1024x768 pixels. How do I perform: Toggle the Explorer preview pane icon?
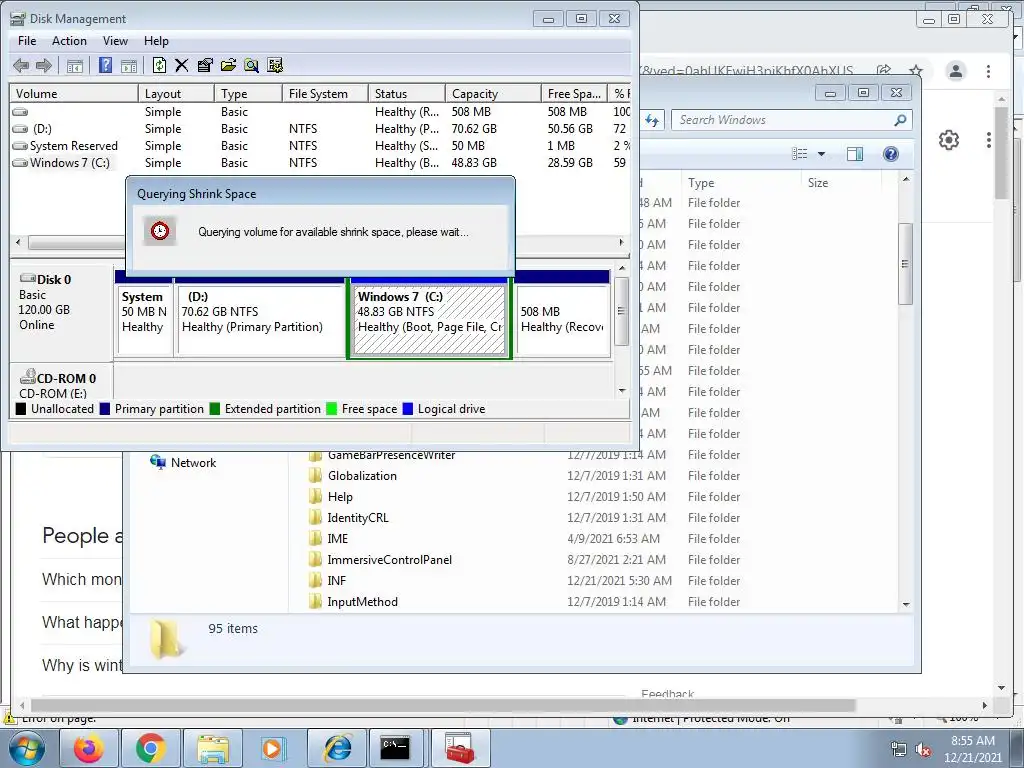855,154
